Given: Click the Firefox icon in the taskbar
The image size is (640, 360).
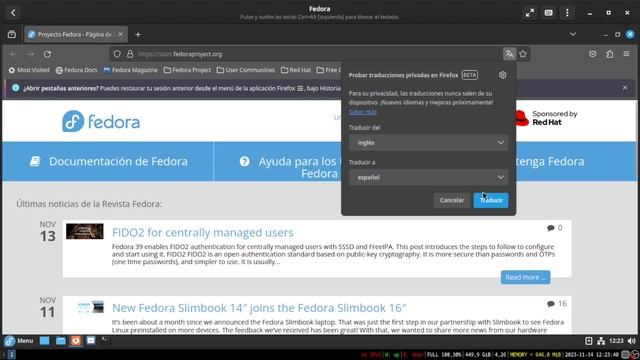Looking at the screenshot, I should click(76, 340).
